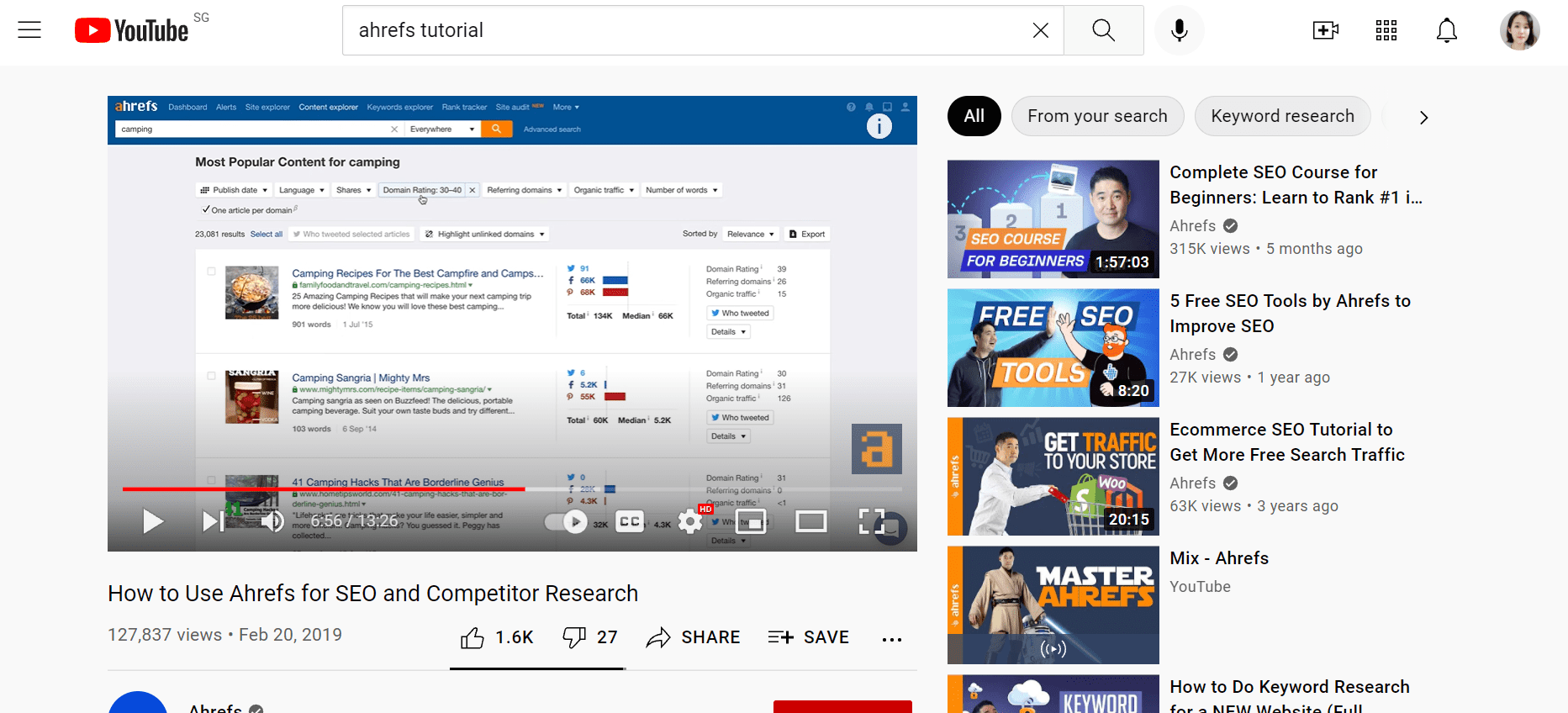Skip to next video

point(213,521)
